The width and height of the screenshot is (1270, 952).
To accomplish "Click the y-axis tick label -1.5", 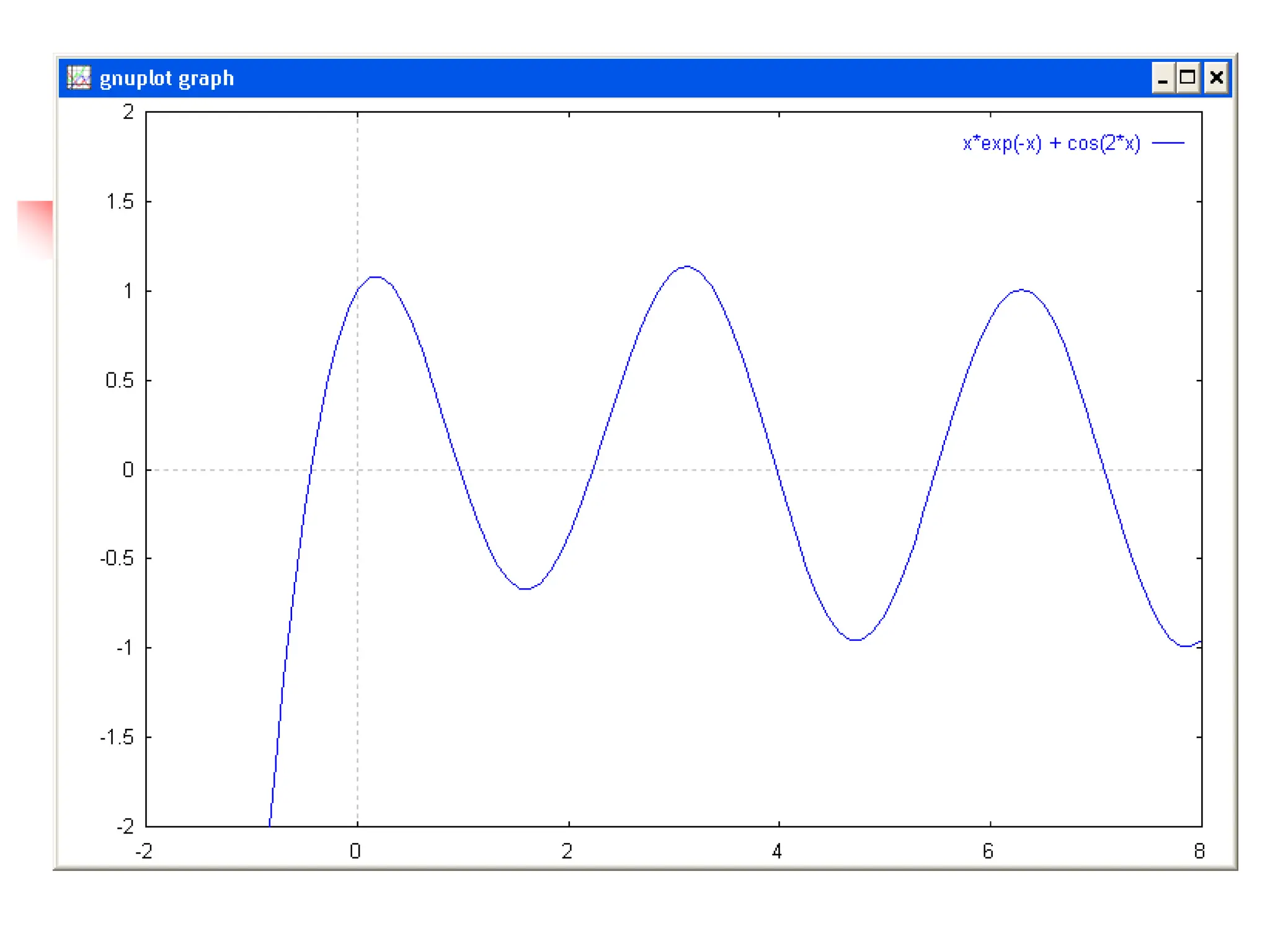I will (x=117, y=737).
